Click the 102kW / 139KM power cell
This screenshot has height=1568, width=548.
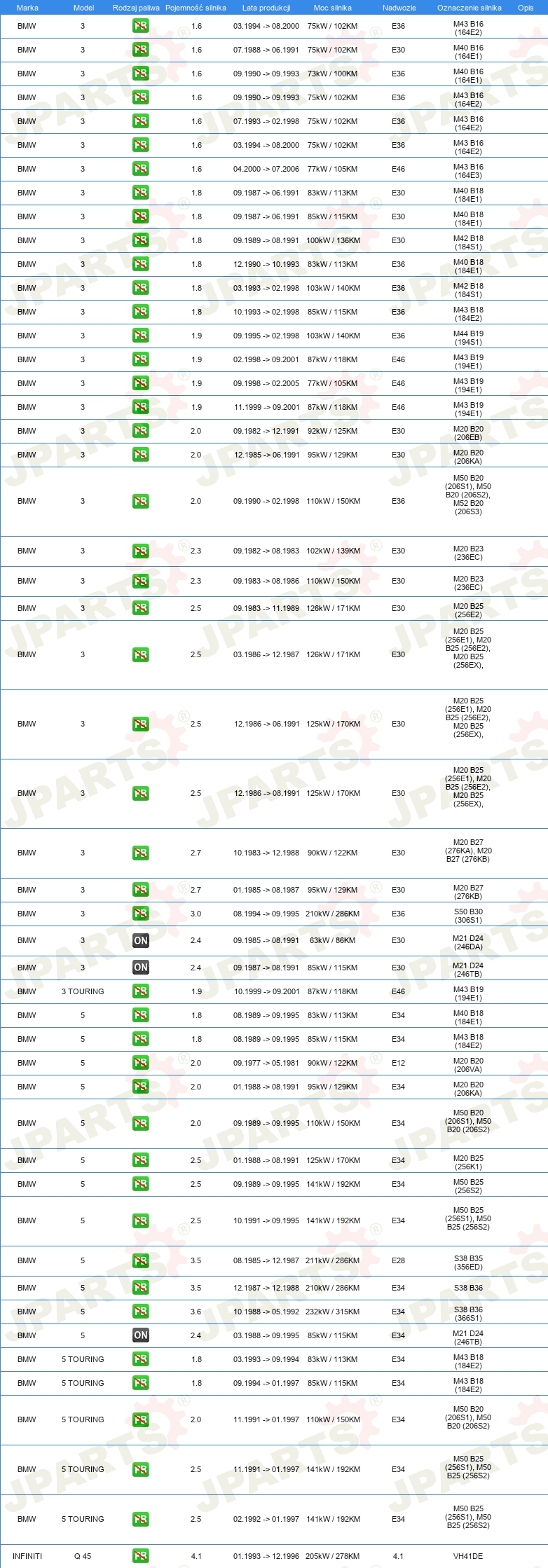(x=333, y=551)
